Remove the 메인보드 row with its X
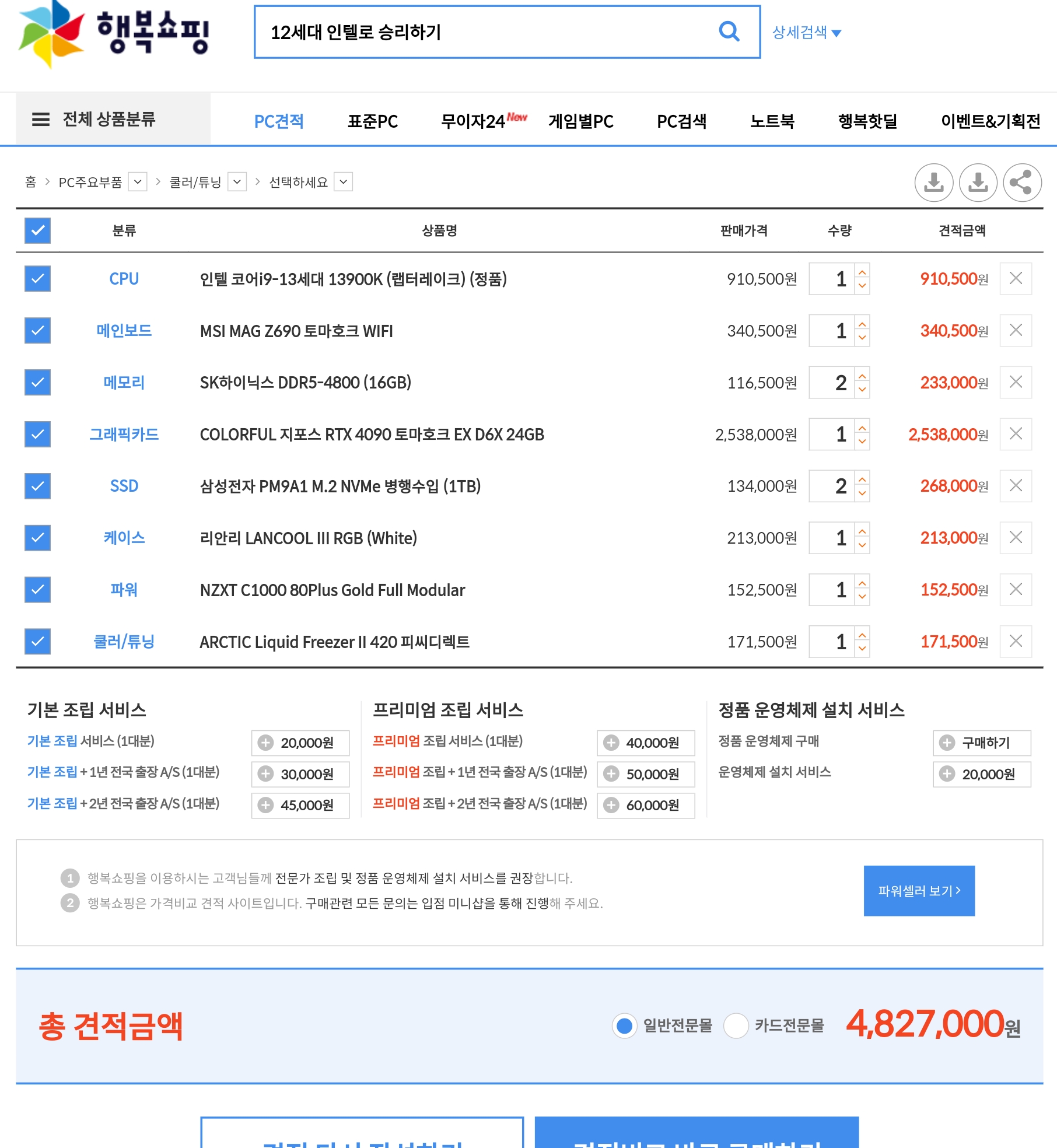Image resolution: width=1057 pixels, height=1148 pixels. (x=1016, y=331)
